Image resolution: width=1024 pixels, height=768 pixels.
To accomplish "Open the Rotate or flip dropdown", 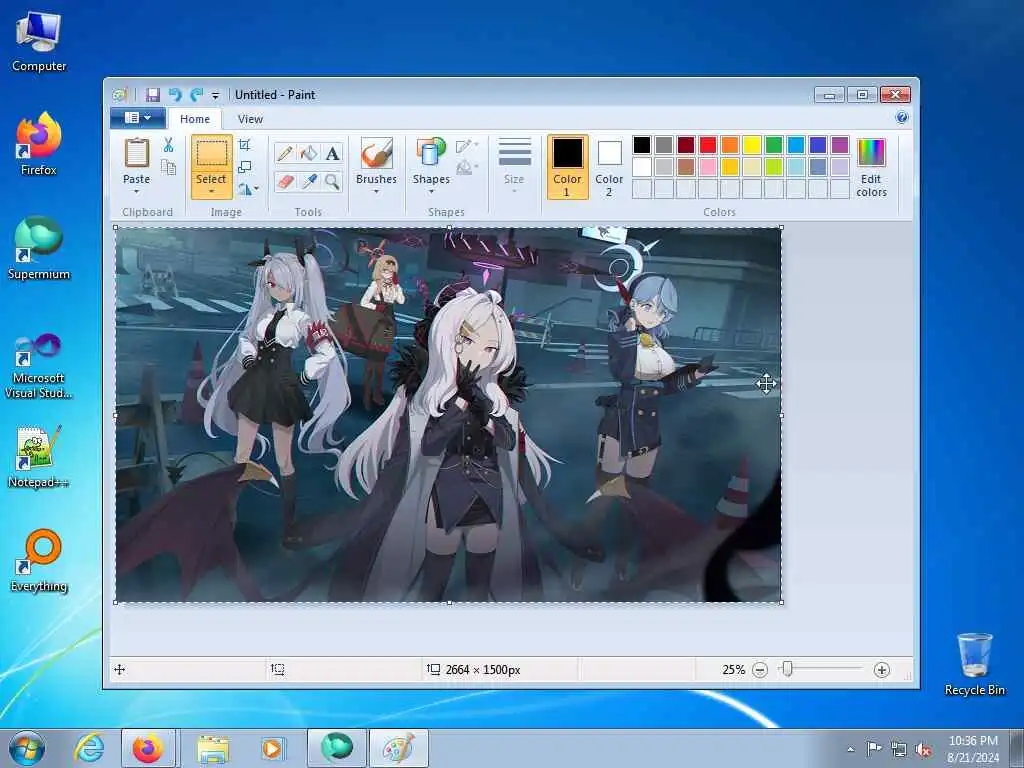I will [248, 189].
